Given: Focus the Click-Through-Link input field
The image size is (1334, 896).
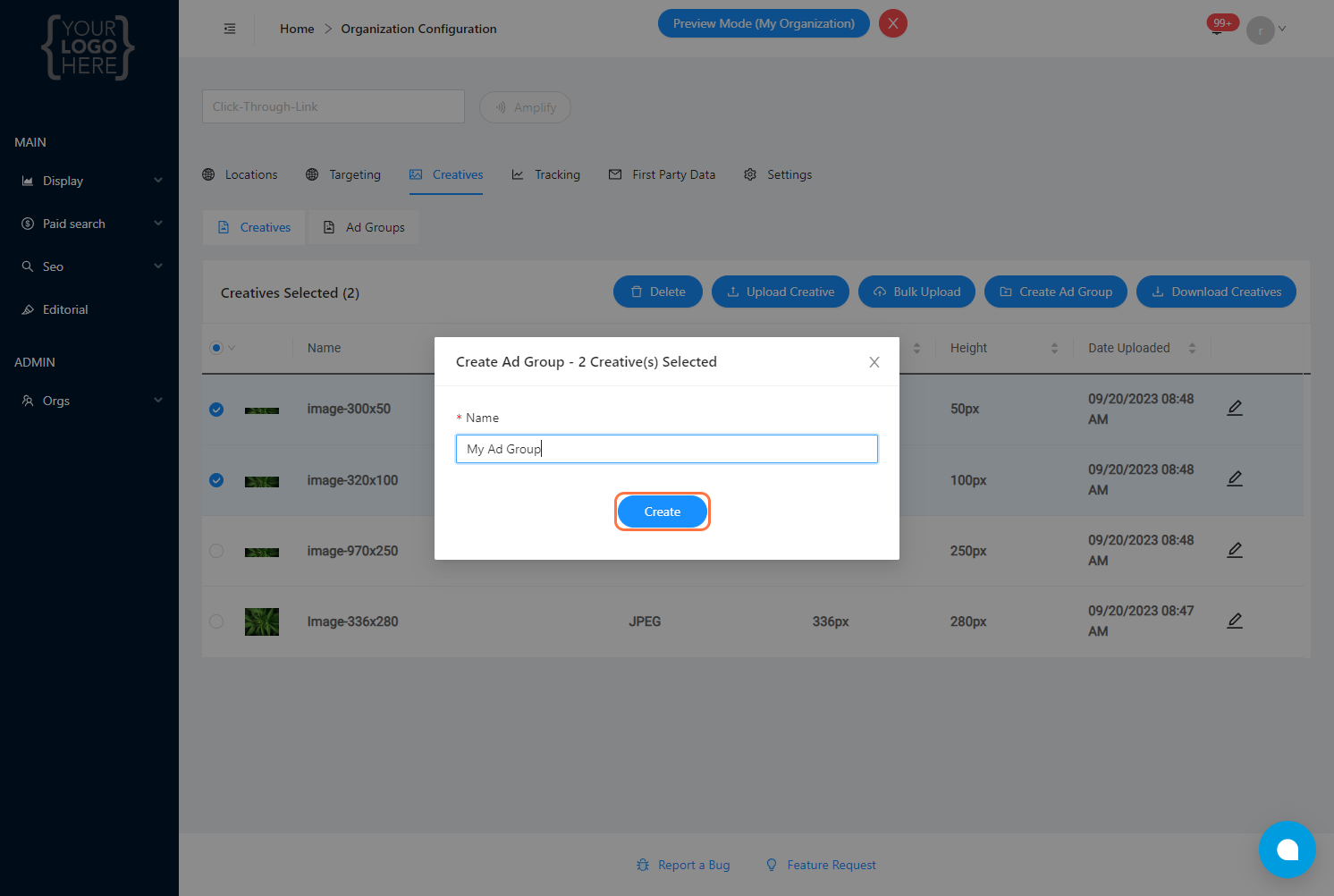Looking at the screenshot, I should [333, 106].
